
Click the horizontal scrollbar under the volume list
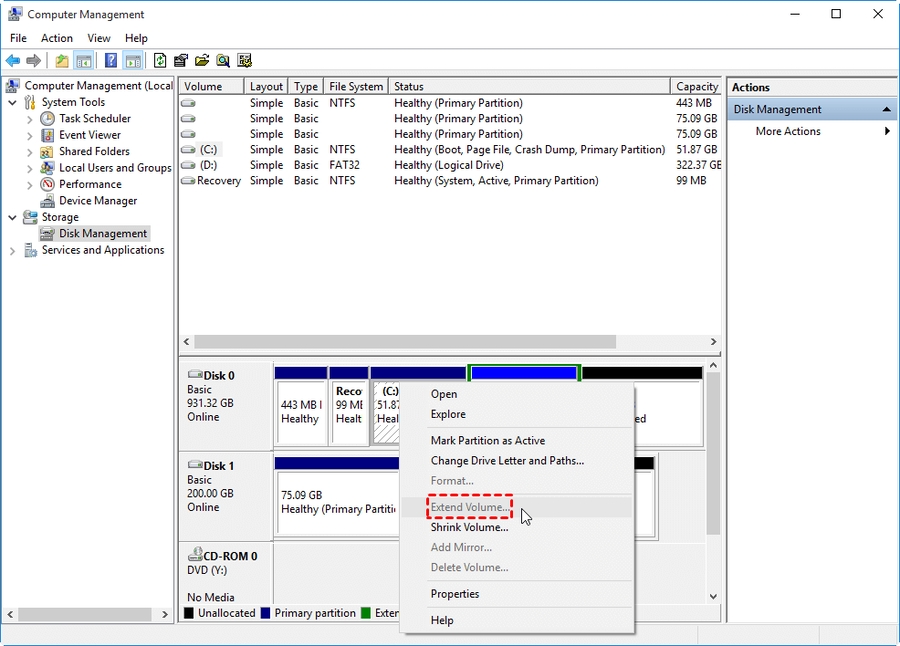click(x=400, y=342)
